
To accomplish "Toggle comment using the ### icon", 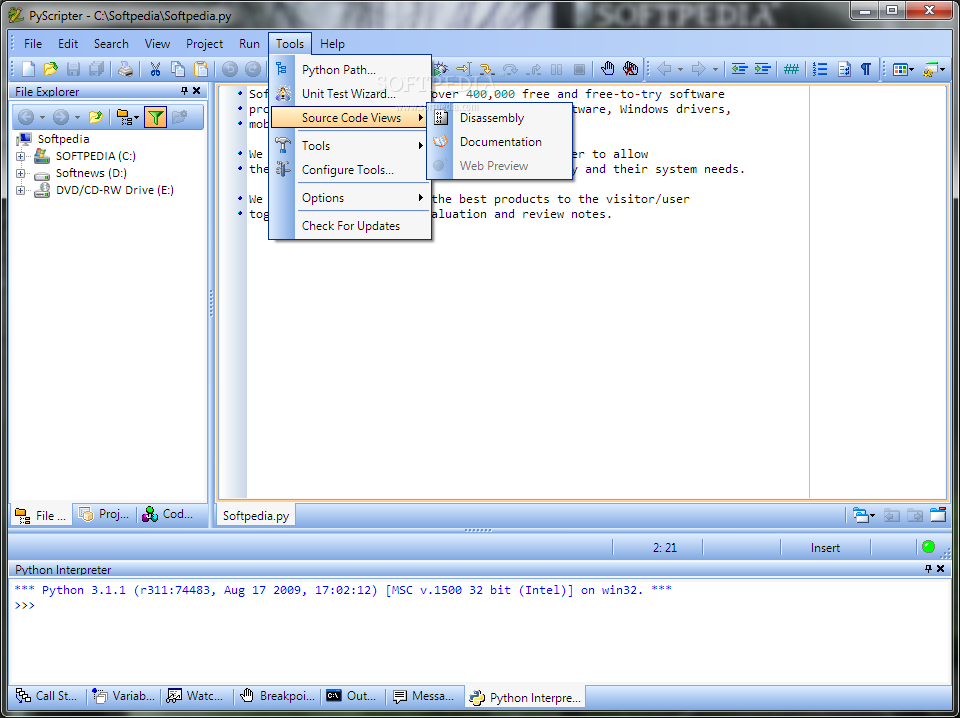I will (791, 69).
